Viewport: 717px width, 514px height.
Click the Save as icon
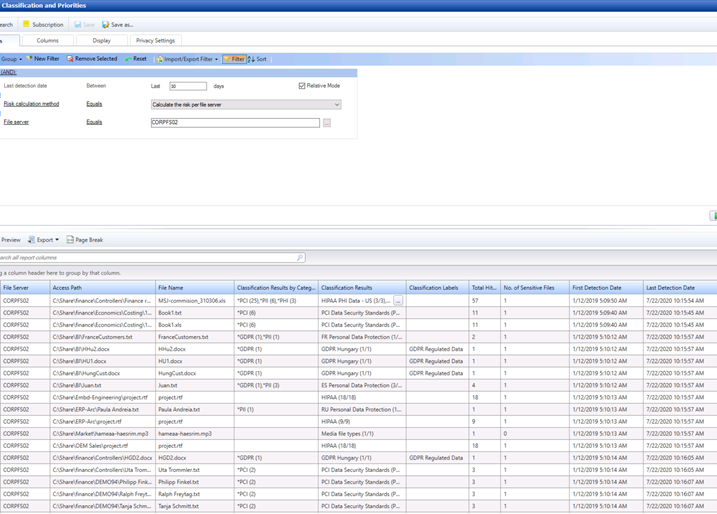(105, 24)
